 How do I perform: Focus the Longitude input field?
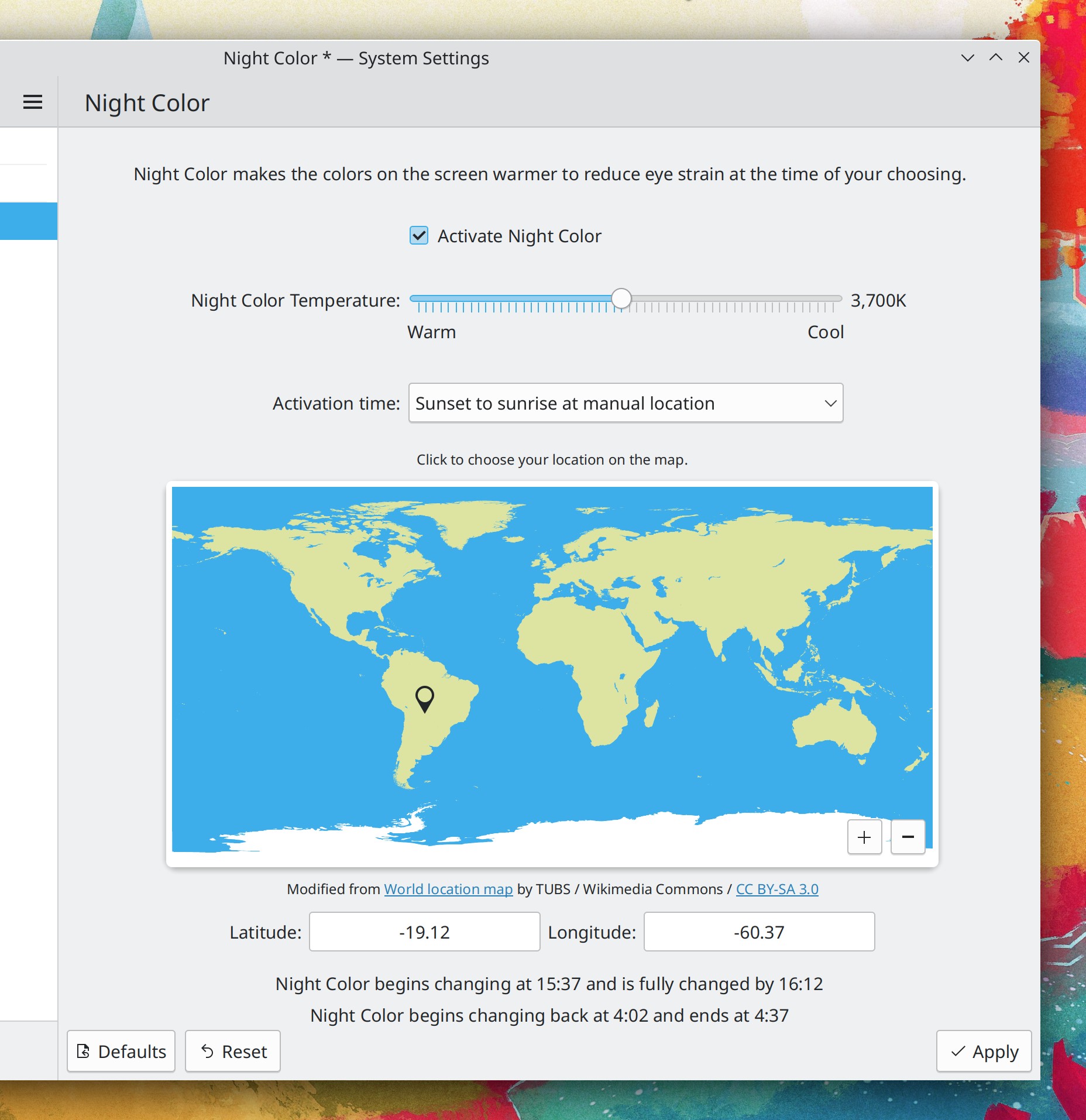point(759,932)
